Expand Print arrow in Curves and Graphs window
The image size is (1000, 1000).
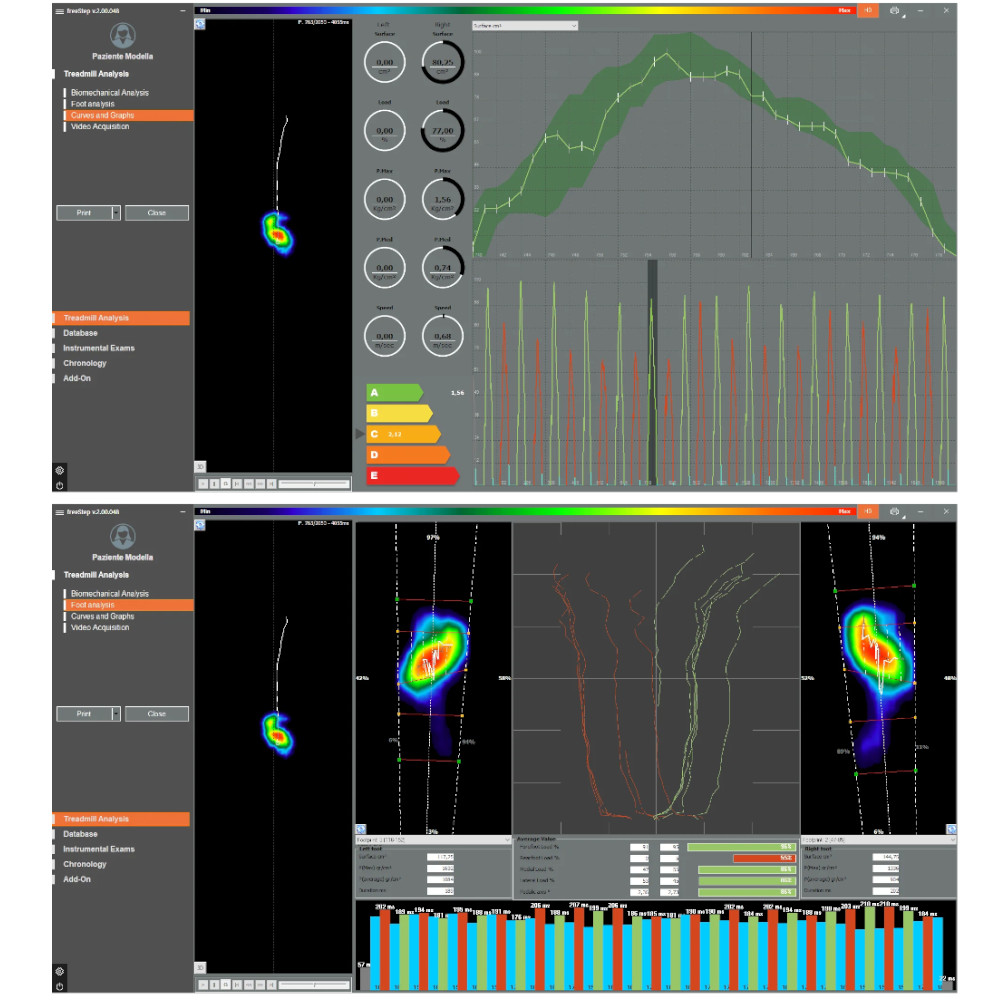115,213
